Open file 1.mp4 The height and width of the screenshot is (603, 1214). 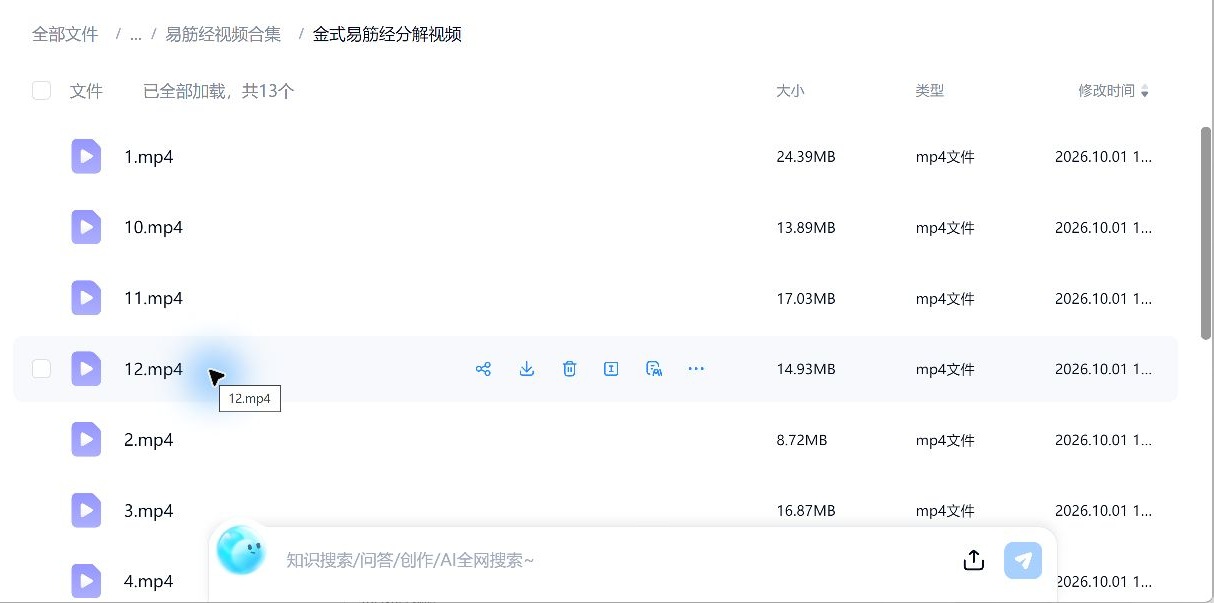pos(149,157)
